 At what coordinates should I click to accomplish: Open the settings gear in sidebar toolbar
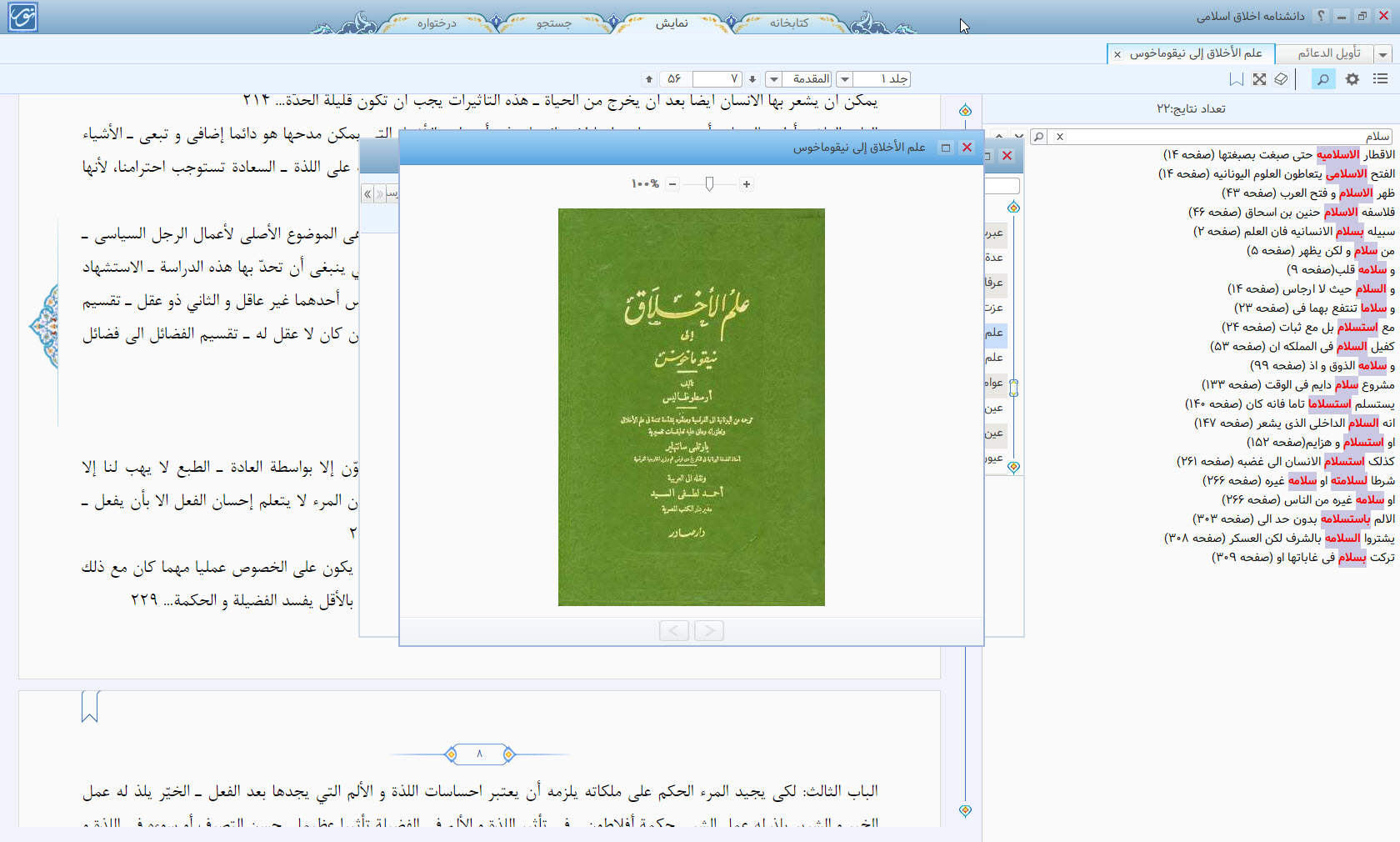pyautogui.click(x=1352, y=79)
